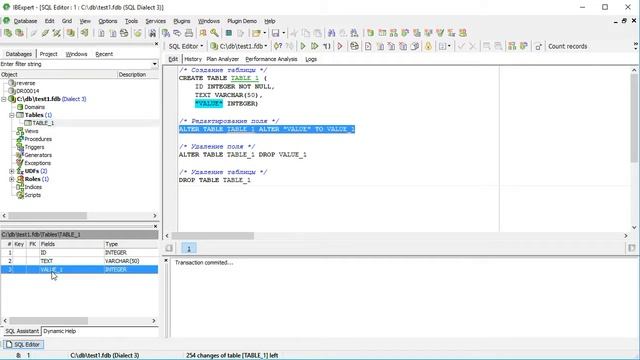Click the editor vertical scrollbar down arrow

pyautogui.click(x=634, y=227)
